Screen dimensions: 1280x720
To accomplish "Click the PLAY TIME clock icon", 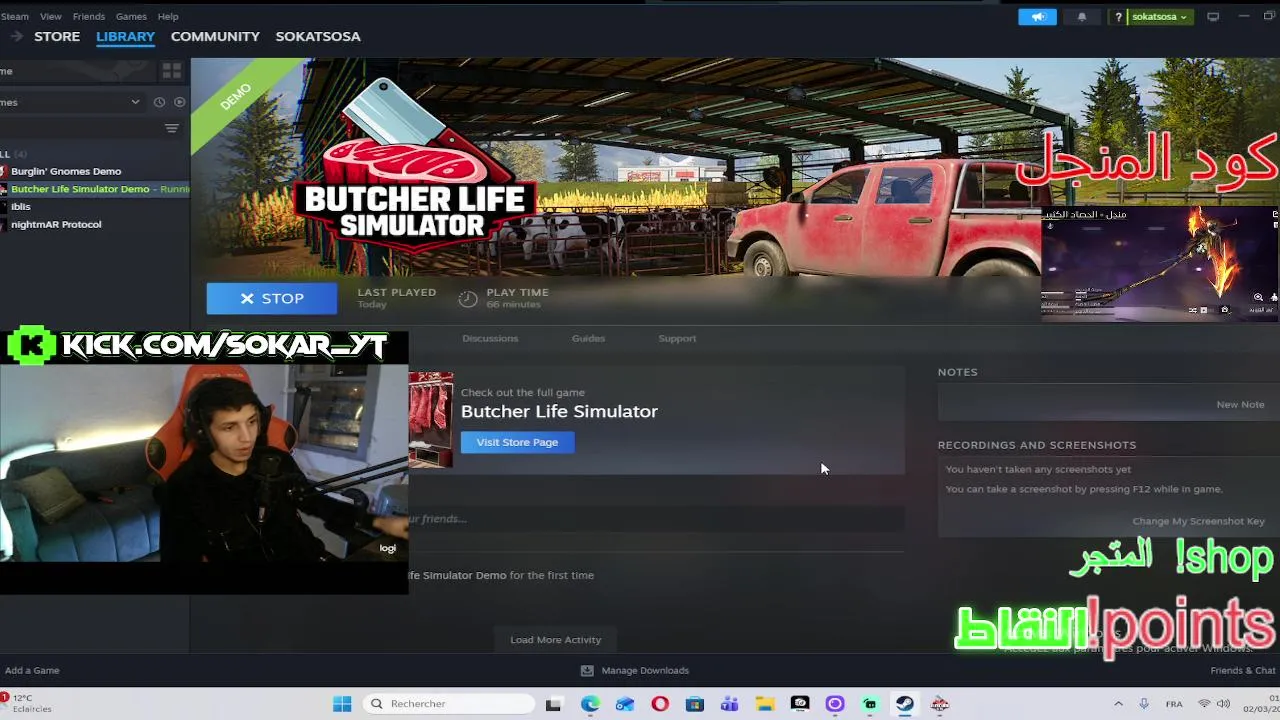I will click(467, 298).
